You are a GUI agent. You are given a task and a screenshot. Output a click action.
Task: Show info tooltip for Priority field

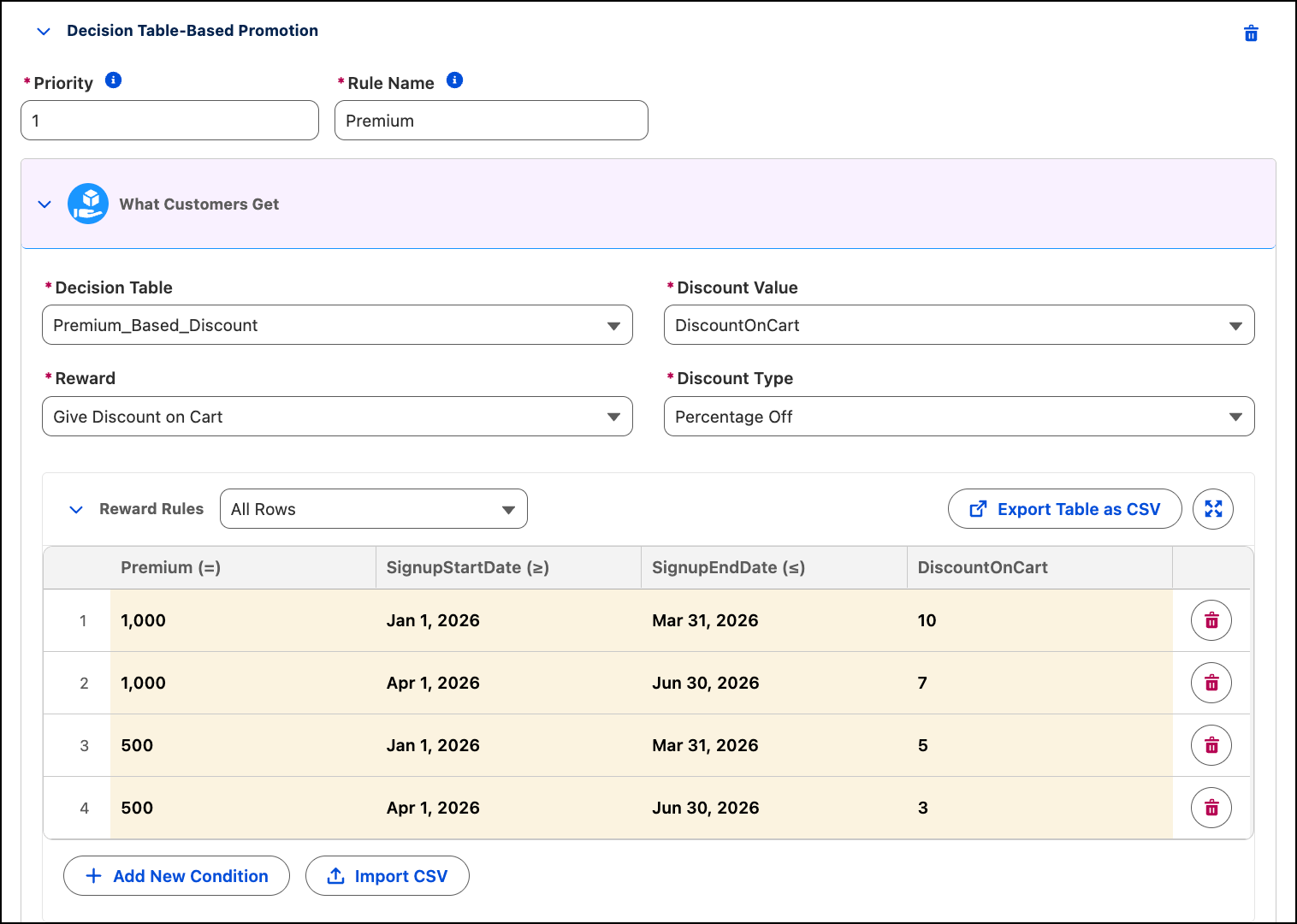[x=113, y=80]
